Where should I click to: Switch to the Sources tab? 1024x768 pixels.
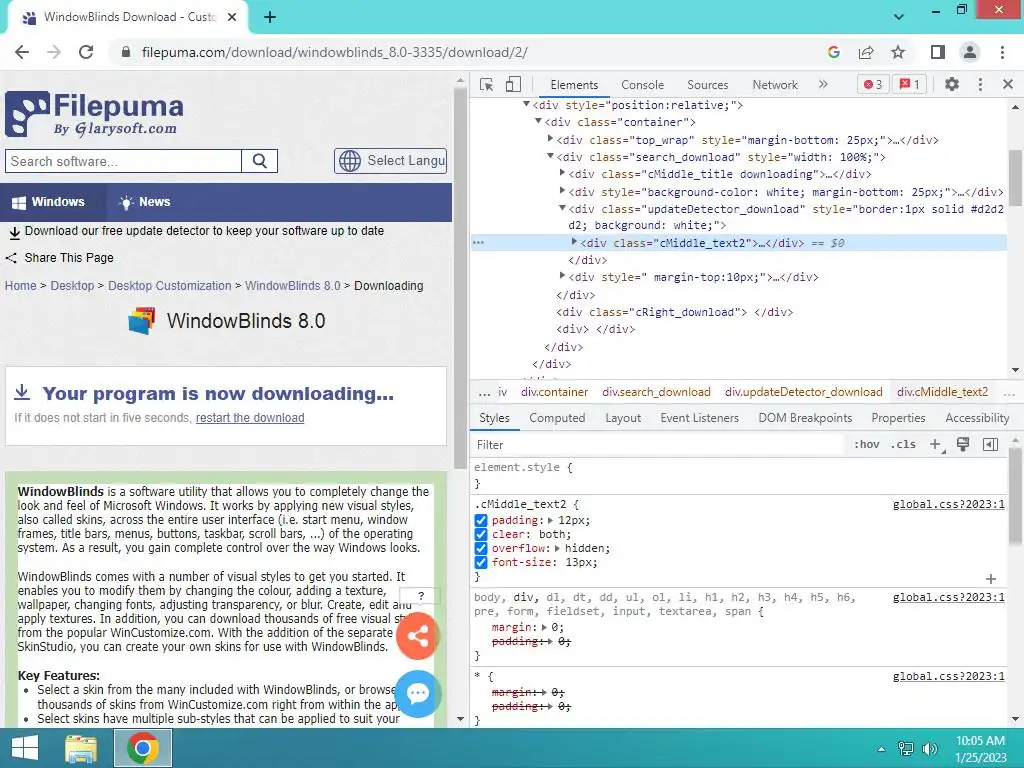(x=707, y=85)
